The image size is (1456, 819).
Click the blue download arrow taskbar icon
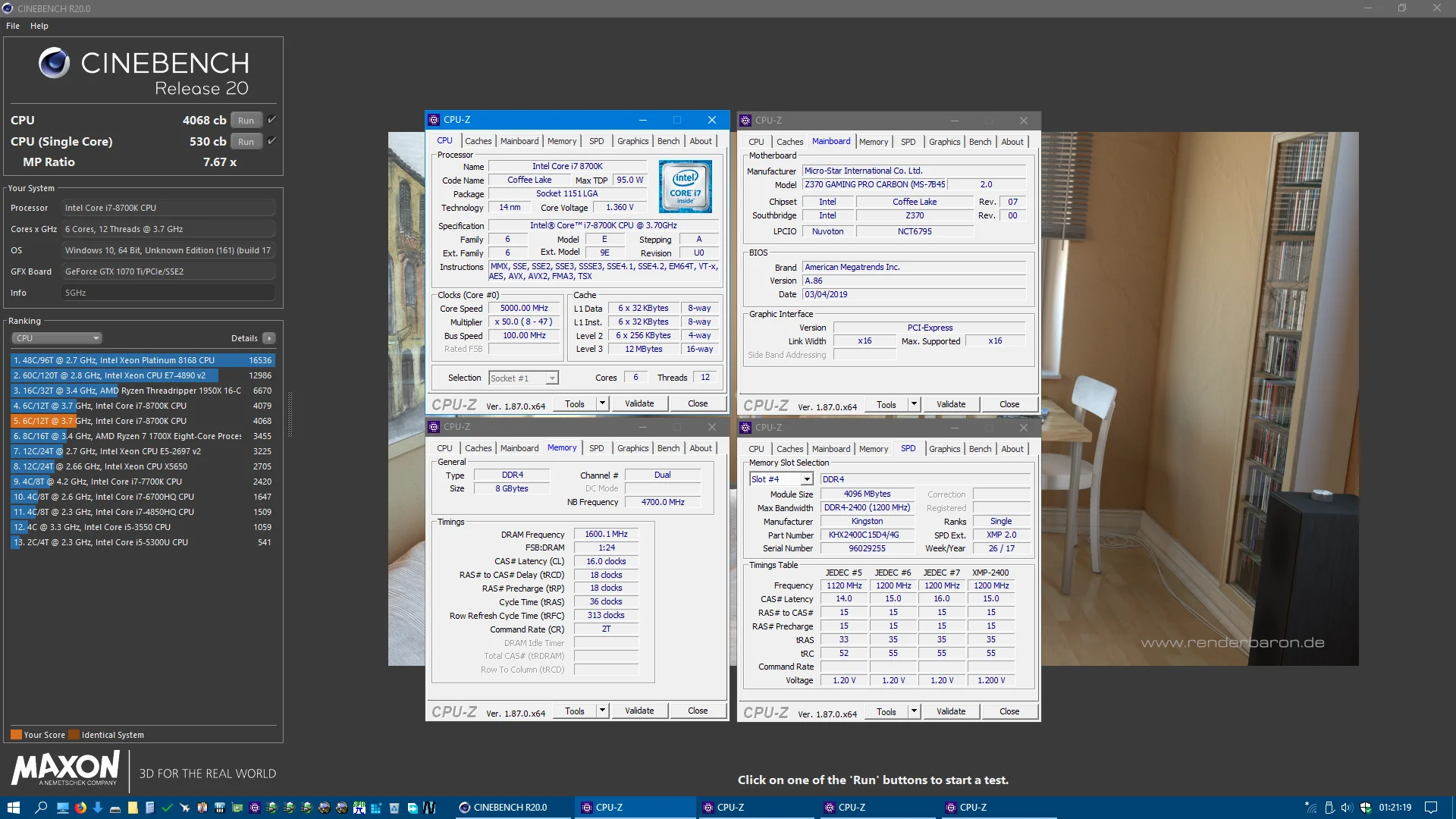tap(98, 808)
